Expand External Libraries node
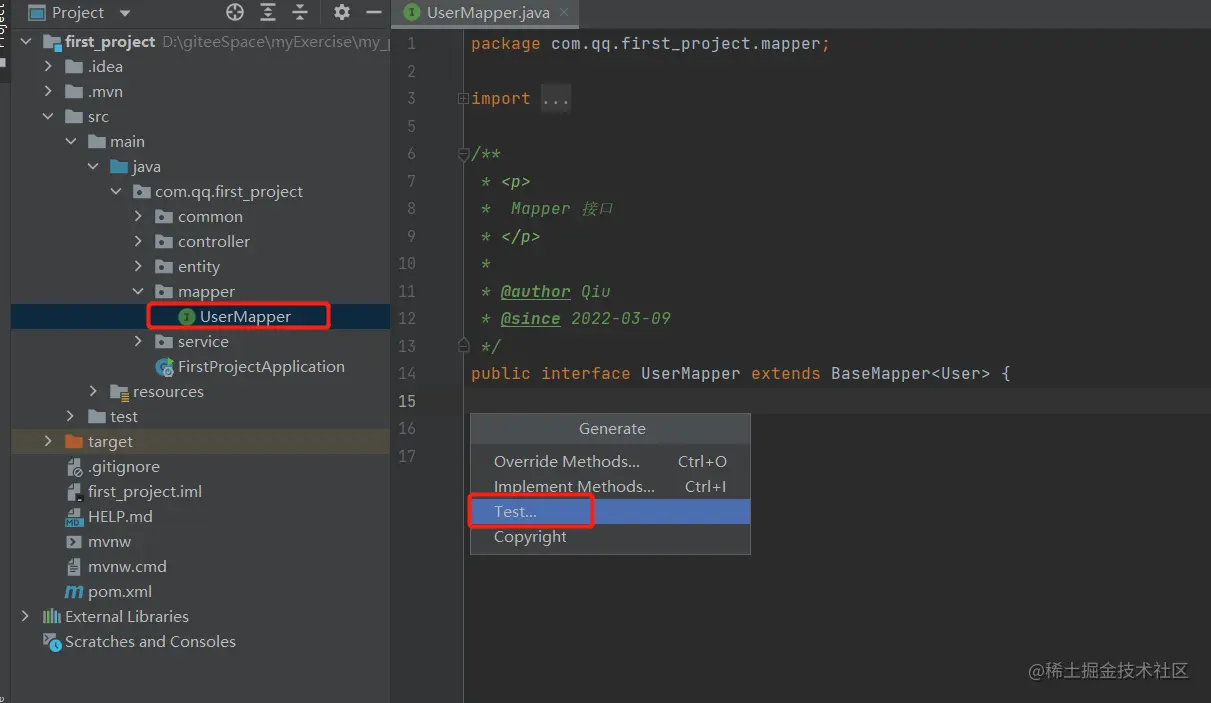Viewport: 1211px width, 703px height. (25, 617)
